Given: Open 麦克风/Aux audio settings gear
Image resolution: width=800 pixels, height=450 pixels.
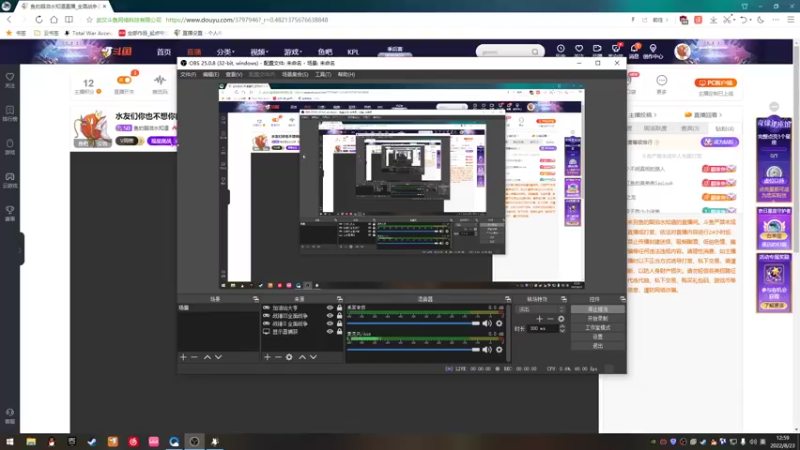Looking at the screenshot, I should (499, 349).
